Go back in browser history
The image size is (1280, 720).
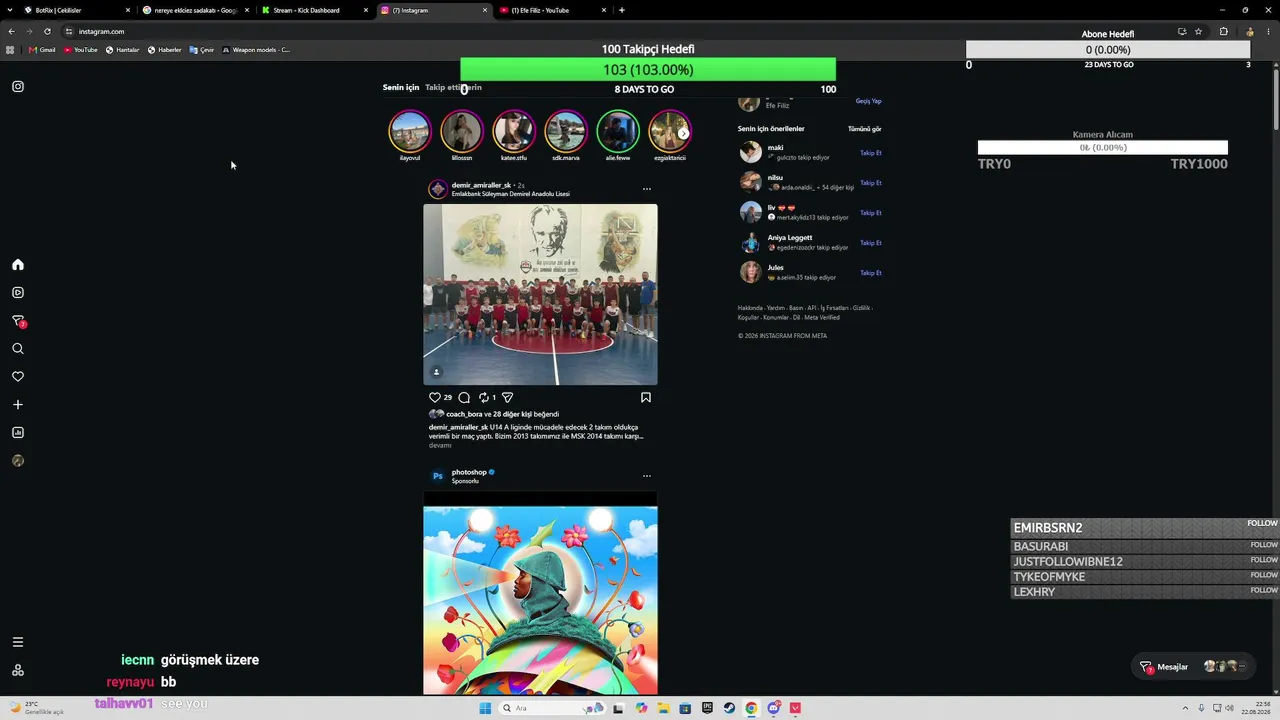click(11, 31)
